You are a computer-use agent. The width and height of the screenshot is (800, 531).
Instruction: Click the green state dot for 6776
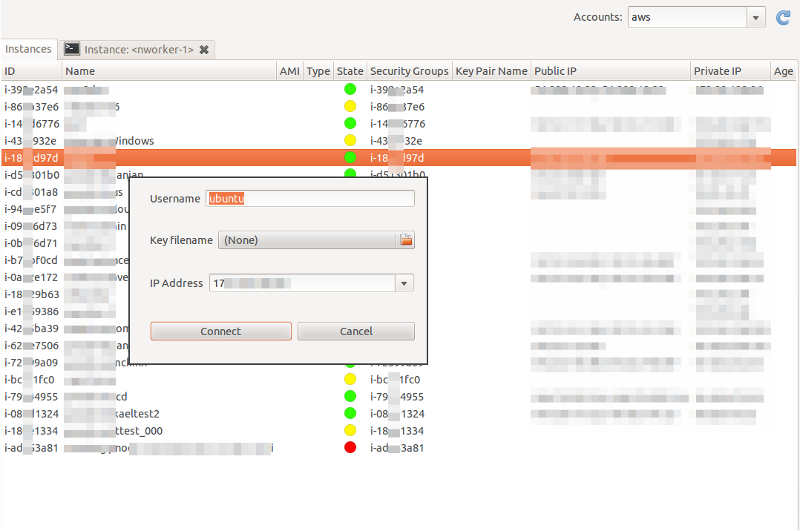coord(350,123)
